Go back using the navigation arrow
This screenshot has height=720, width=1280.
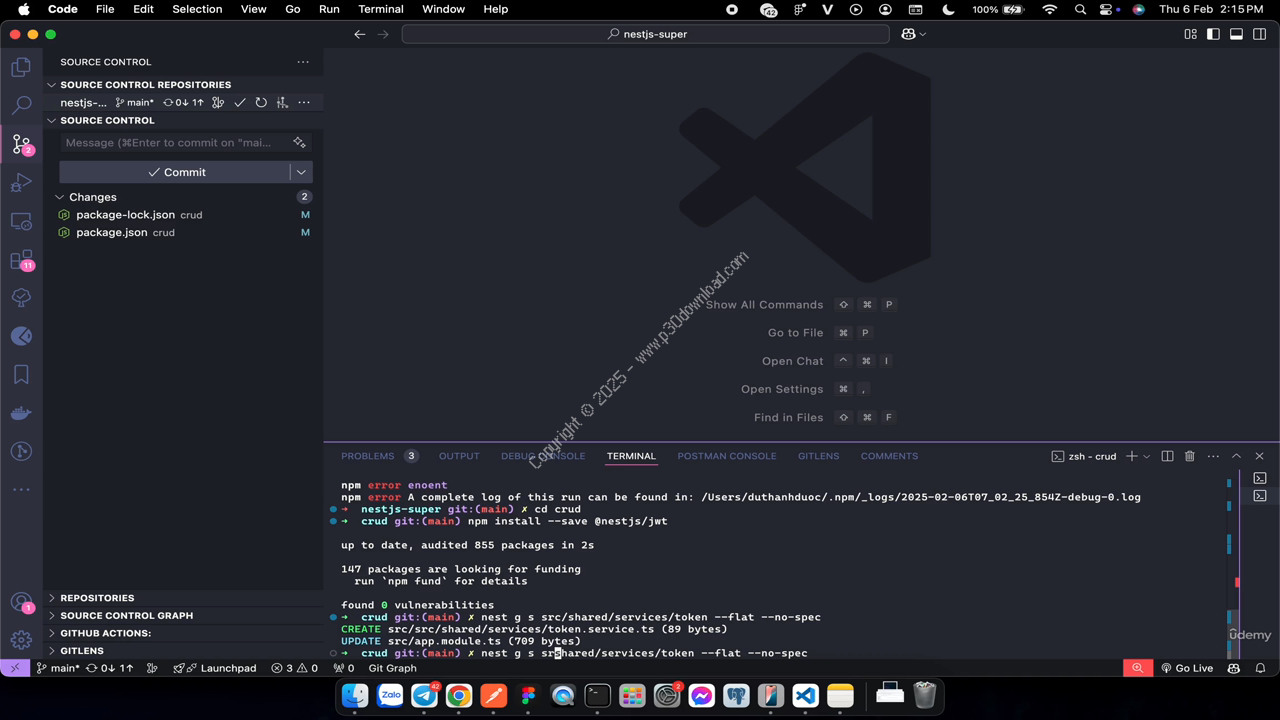[x=360, y=34]
